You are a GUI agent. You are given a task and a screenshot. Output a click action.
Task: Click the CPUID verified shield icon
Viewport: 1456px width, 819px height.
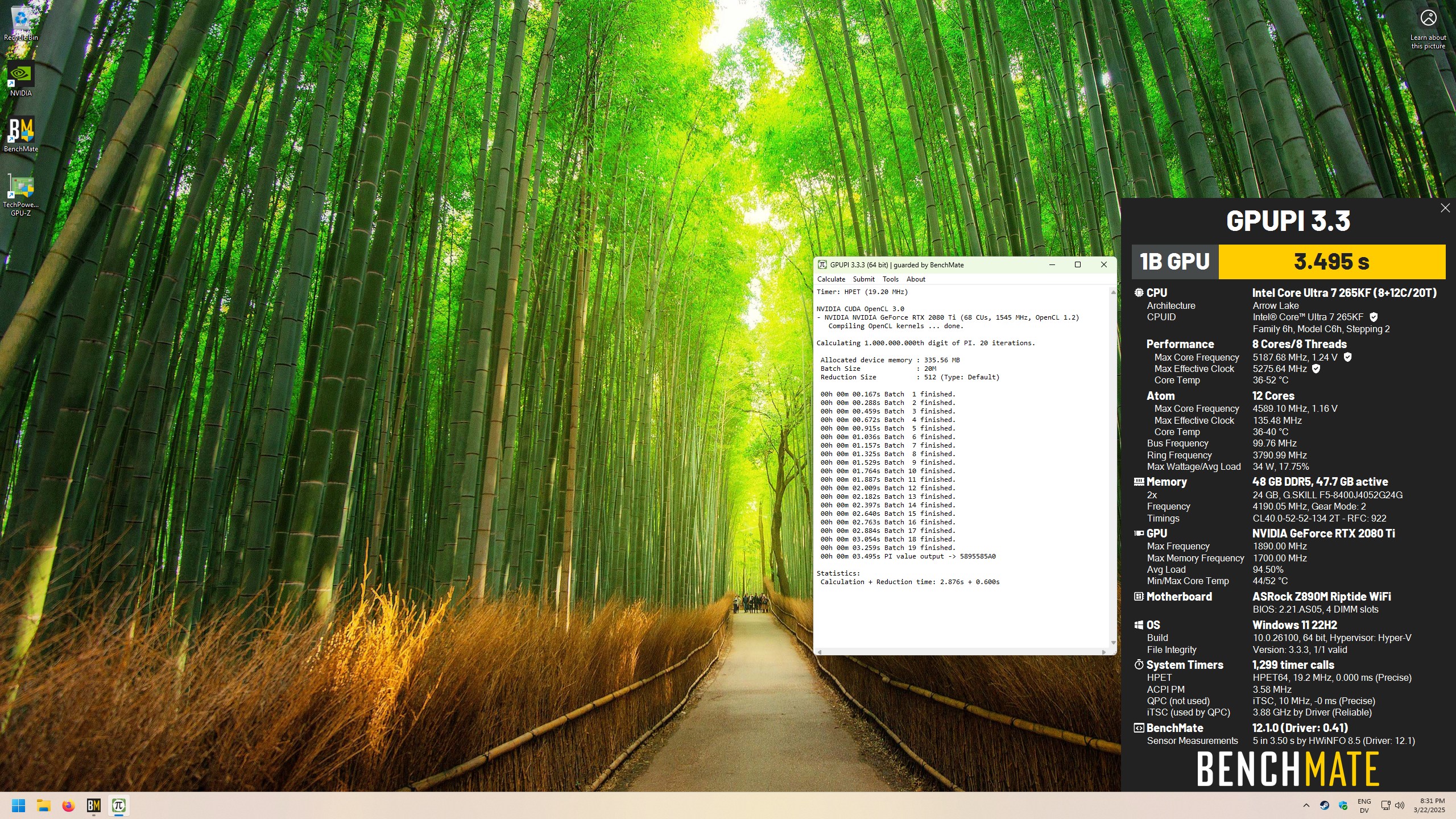click(1374, 317)
